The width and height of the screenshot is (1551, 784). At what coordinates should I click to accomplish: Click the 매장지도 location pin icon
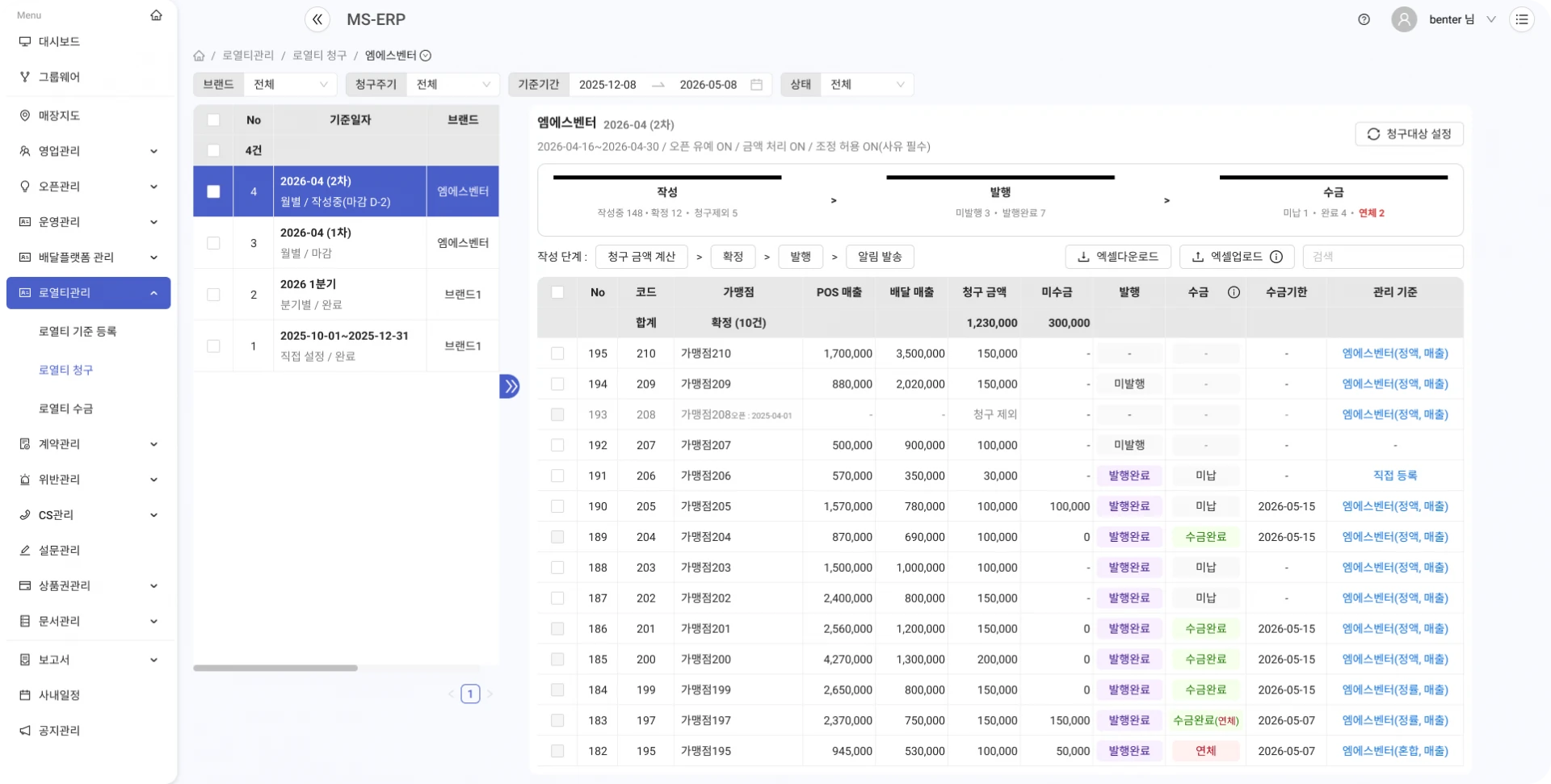click(x=25, y=116)
